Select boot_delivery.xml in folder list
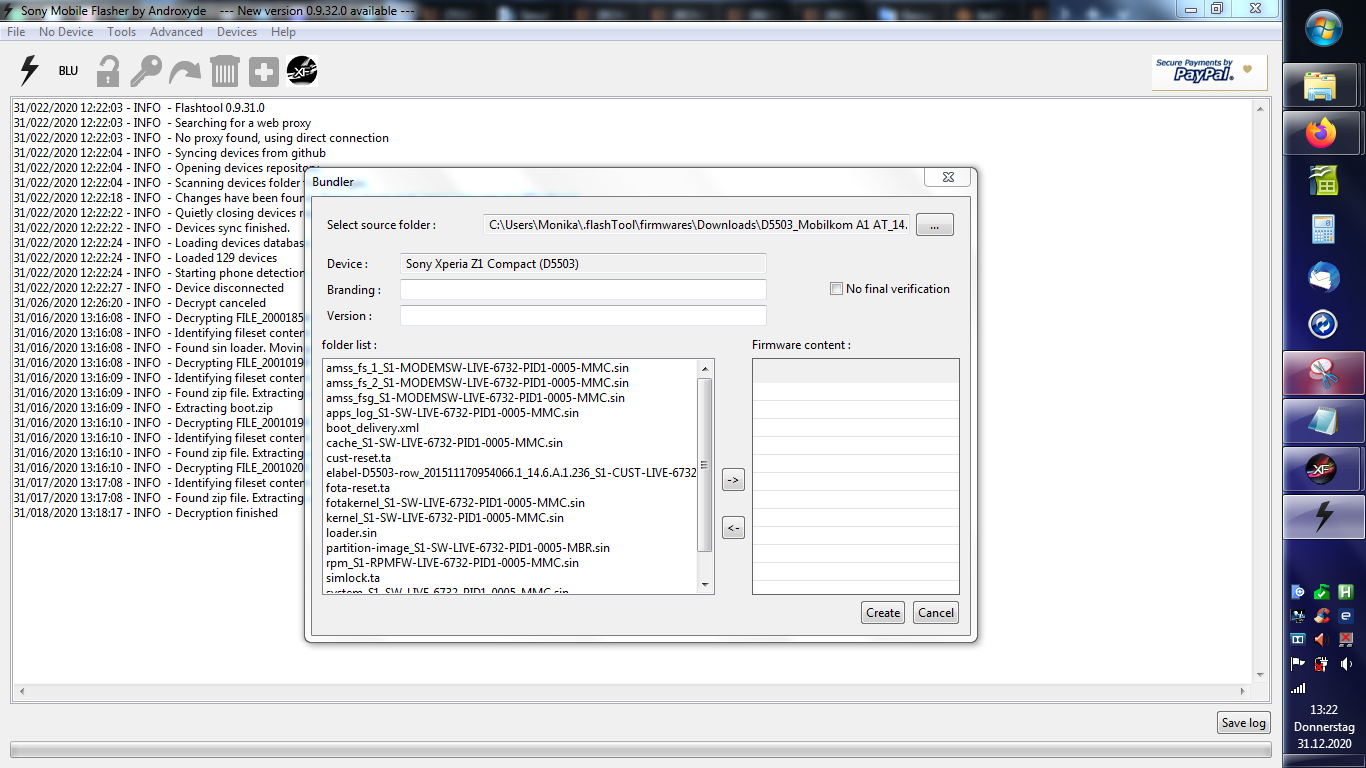This screenshot has height=768, width=1366. click(x=372, y=428)
